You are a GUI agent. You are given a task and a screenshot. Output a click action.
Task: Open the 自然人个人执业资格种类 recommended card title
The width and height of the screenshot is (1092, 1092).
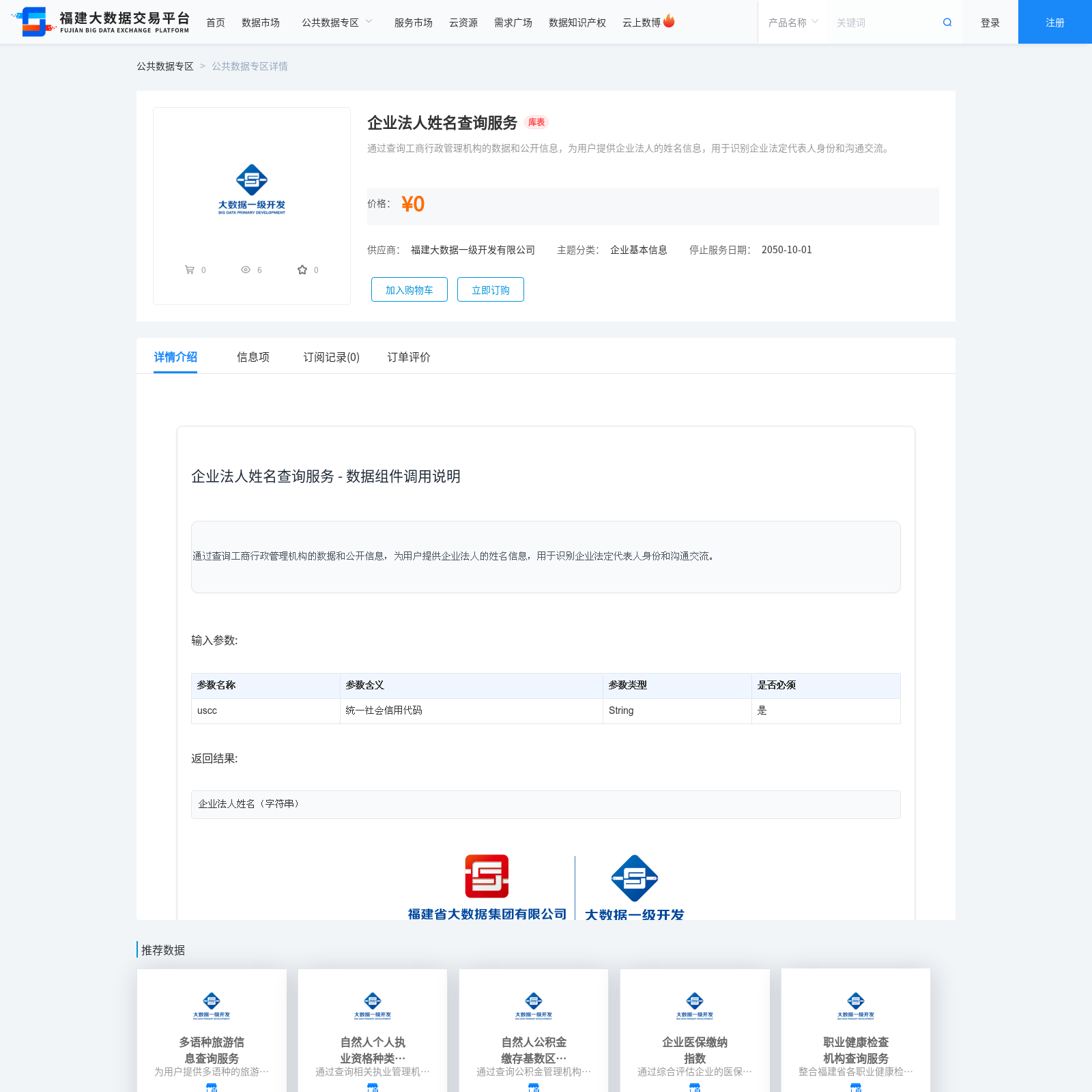click(x=373, y=1050)
